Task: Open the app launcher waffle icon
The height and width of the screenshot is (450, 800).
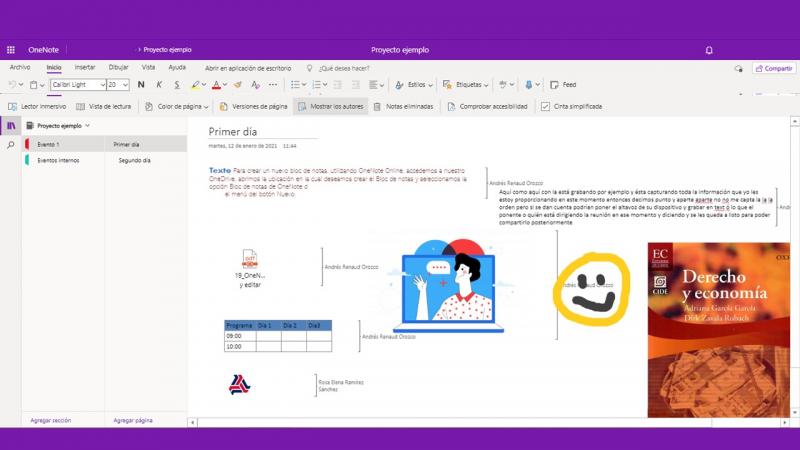Action: click(x=11, y=49)
